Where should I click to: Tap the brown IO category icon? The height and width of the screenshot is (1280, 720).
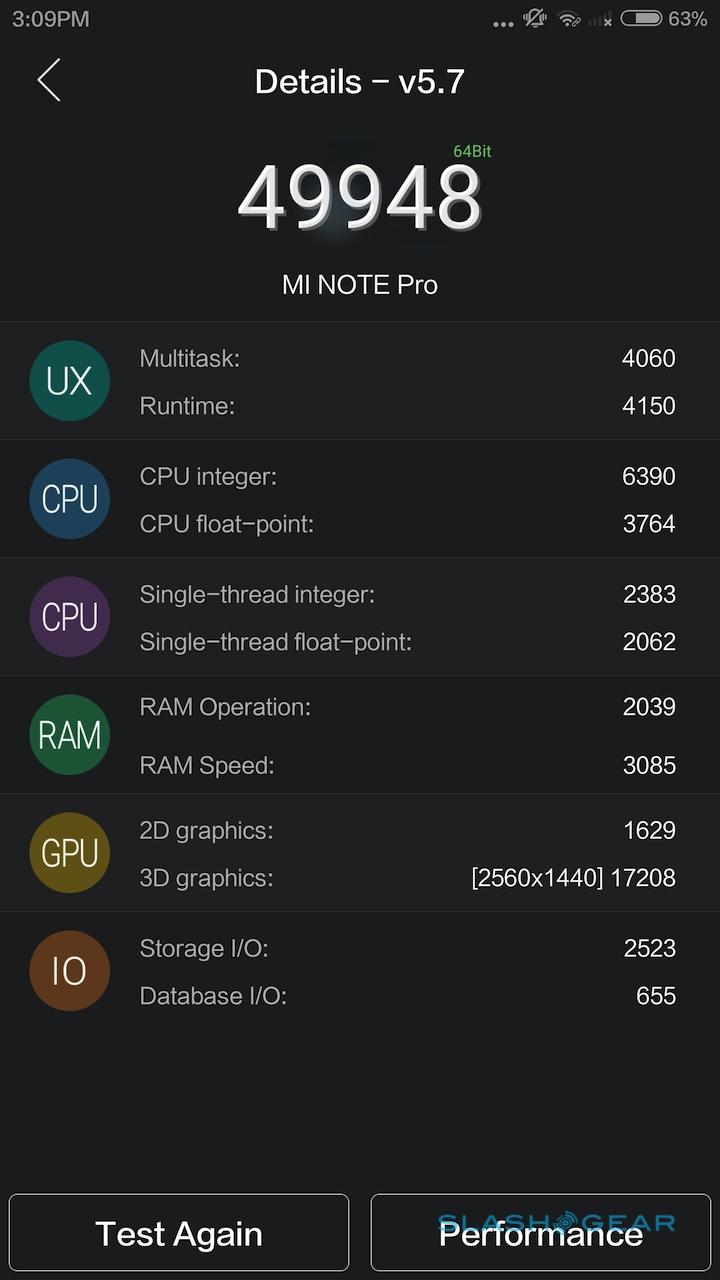69,971
